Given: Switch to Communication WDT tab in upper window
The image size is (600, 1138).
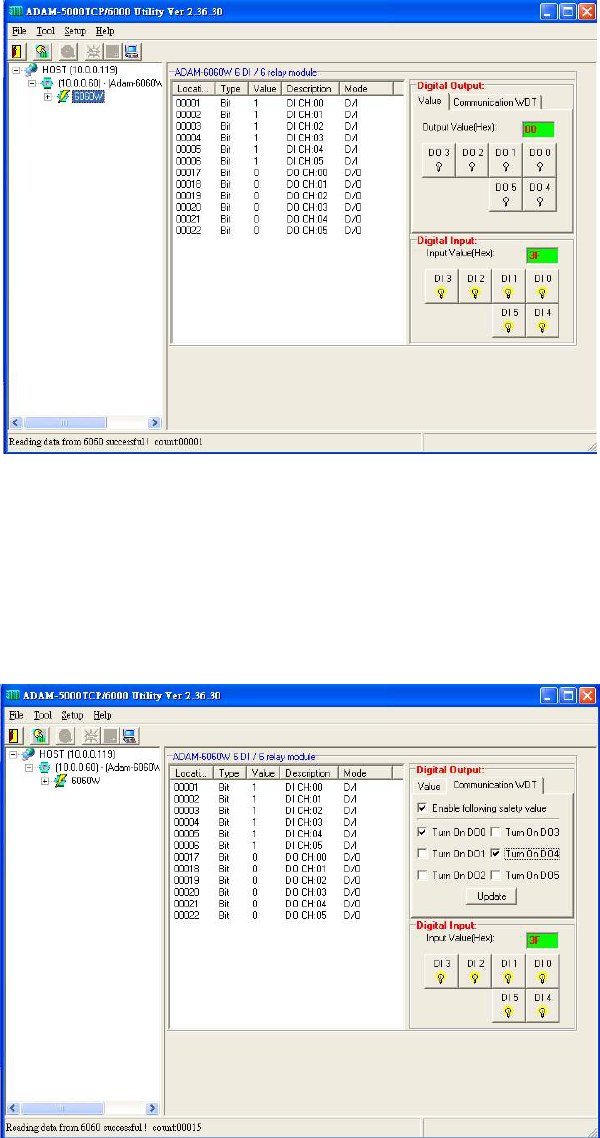Looking at the screenshot, I should pyautogui.click(x=496, y=102).
